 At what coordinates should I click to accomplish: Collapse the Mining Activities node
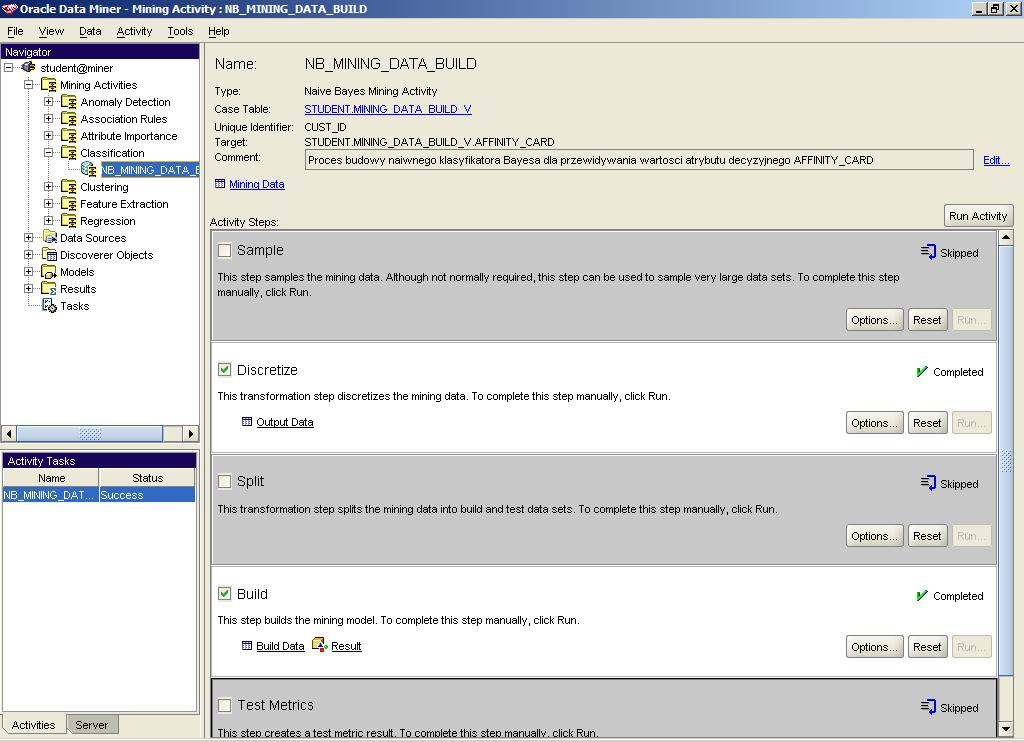click(29, 84)
